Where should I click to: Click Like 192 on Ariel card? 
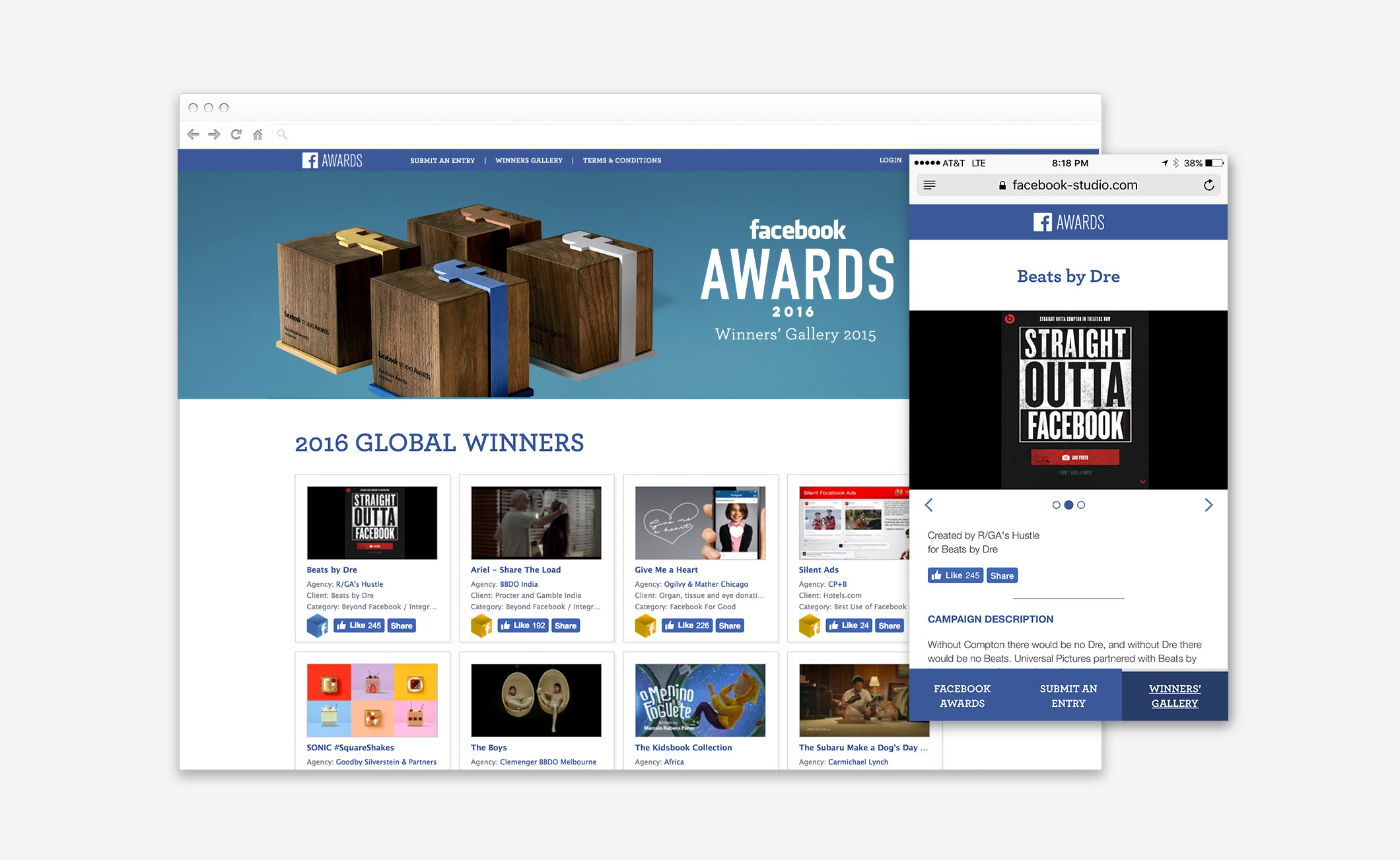point(523,626)
